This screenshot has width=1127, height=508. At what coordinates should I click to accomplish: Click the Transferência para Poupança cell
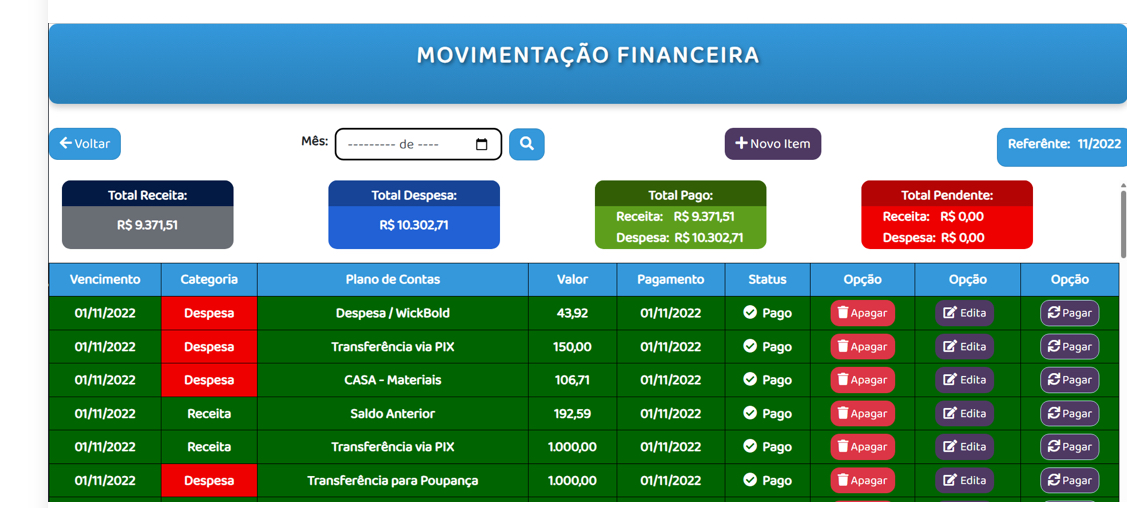(392, 481)
